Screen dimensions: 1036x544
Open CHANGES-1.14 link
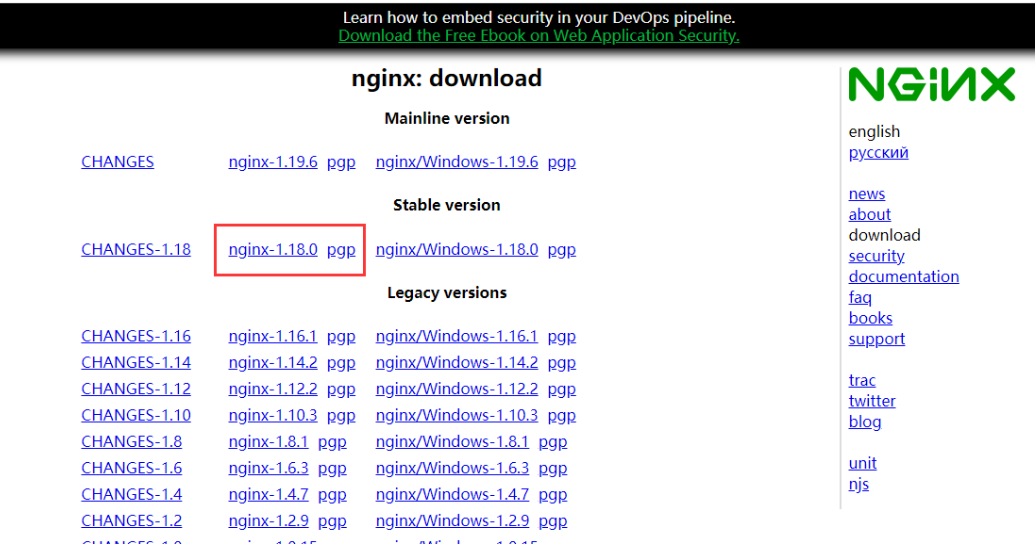click(x=136, y=363)
